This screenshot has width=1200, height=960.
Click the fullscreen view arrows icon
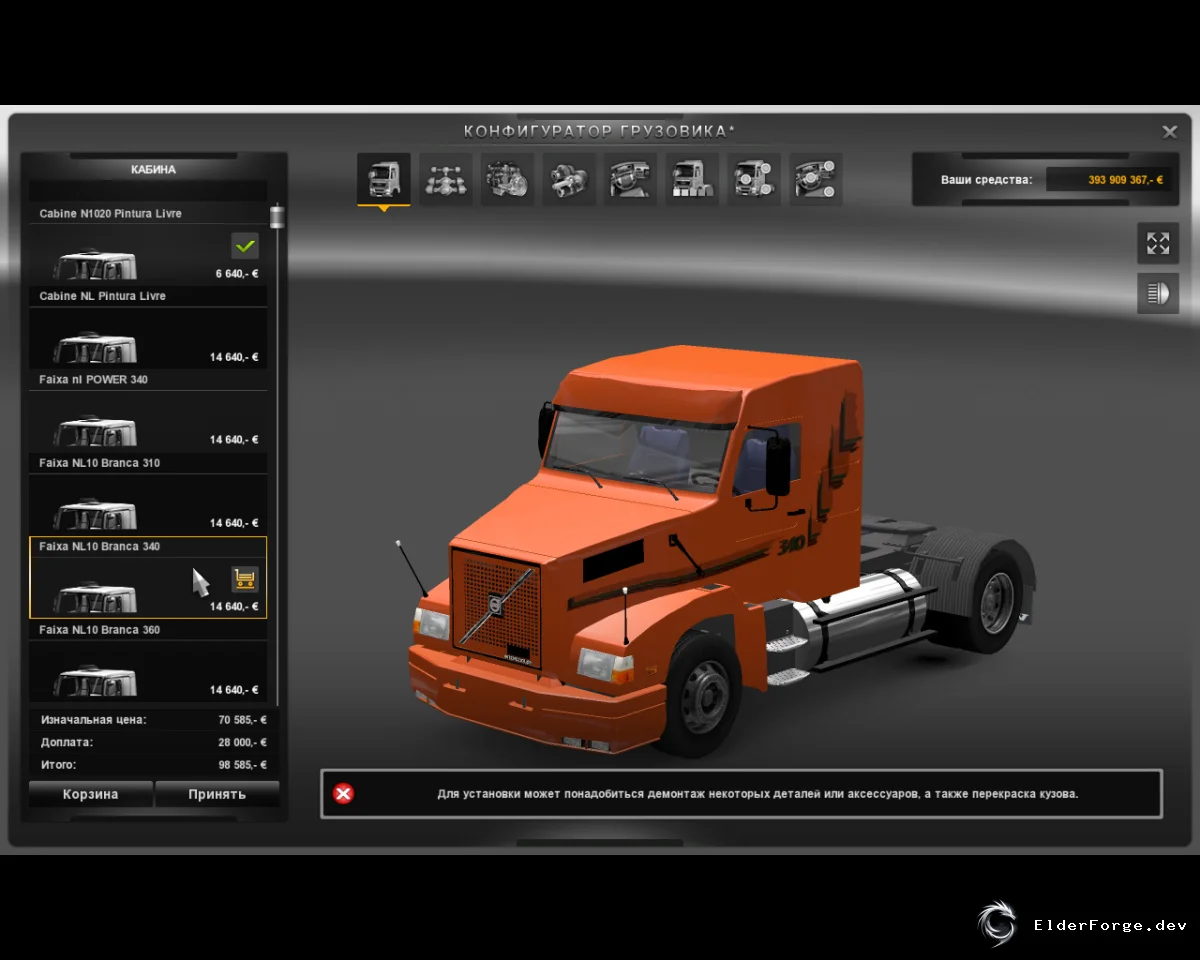click(1158, 243)
